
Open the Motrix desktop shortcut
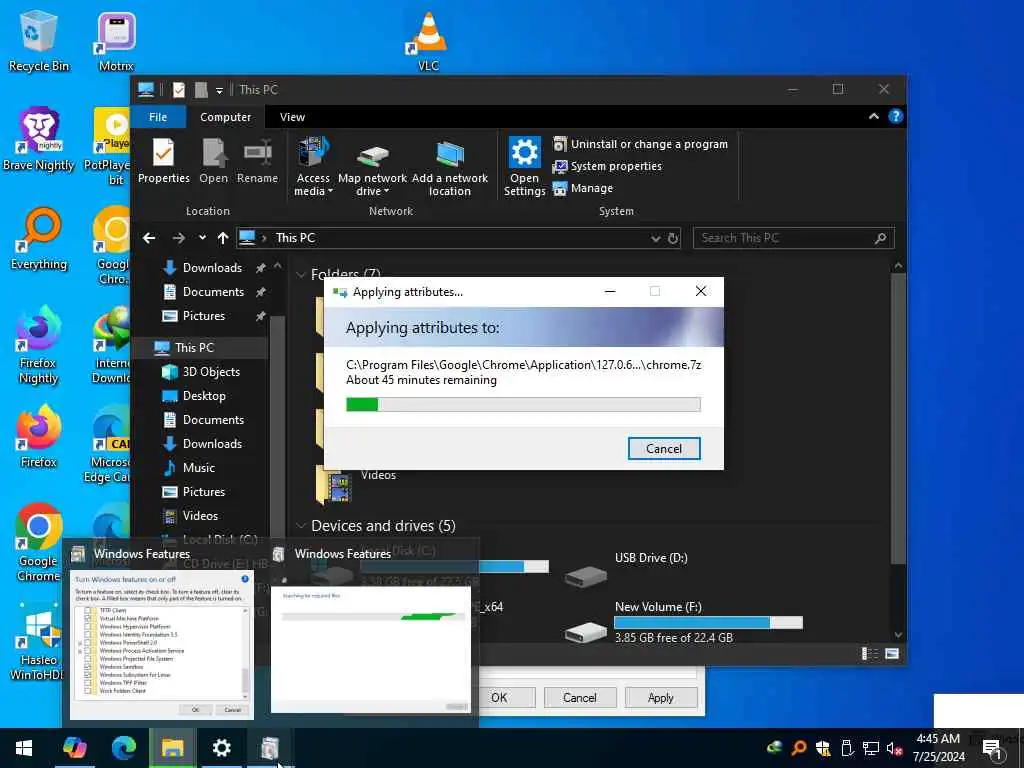click(x=116, y=40)
